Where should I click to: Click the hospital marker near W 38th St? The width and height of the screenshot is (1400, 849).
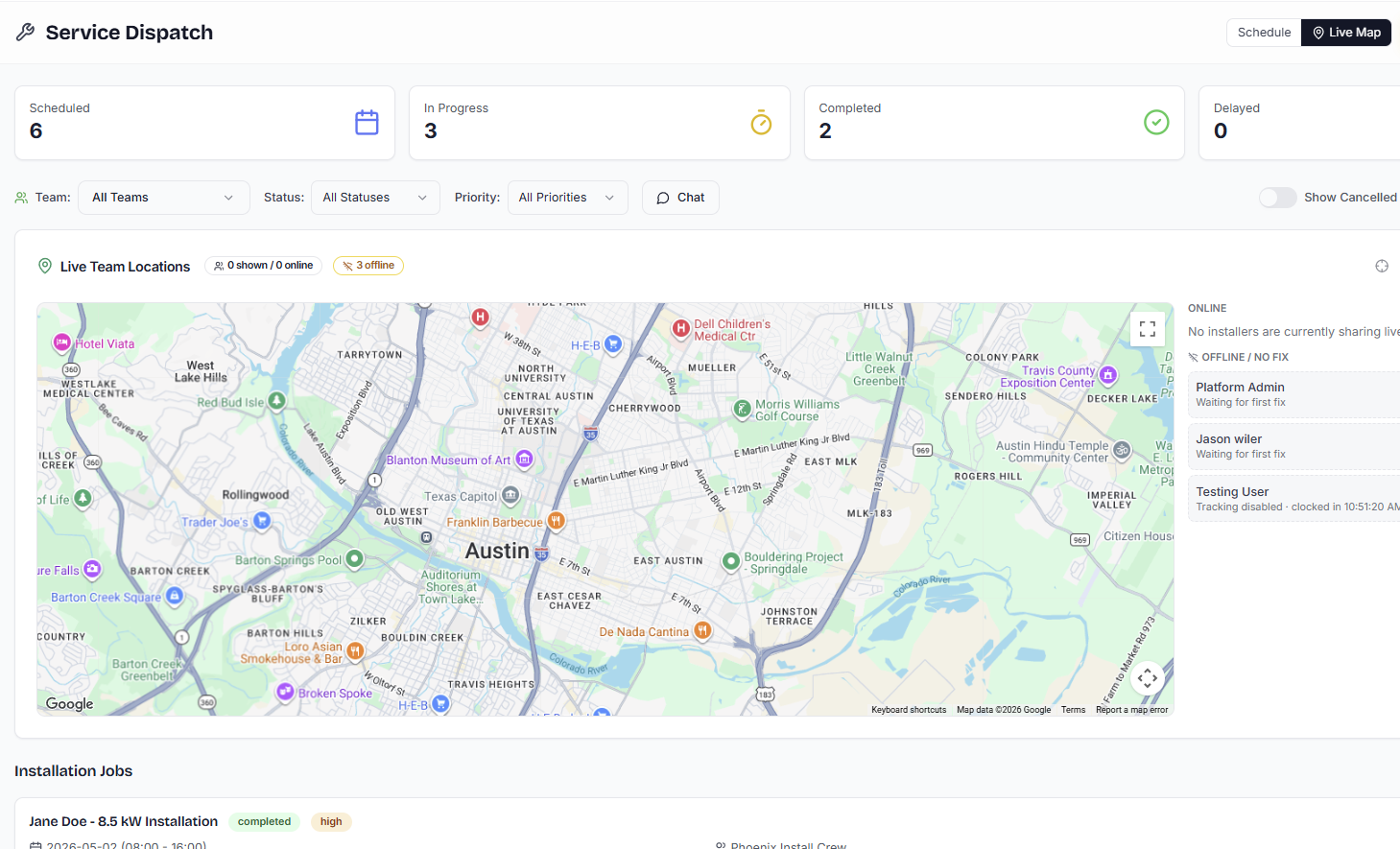tap(480, 318)
